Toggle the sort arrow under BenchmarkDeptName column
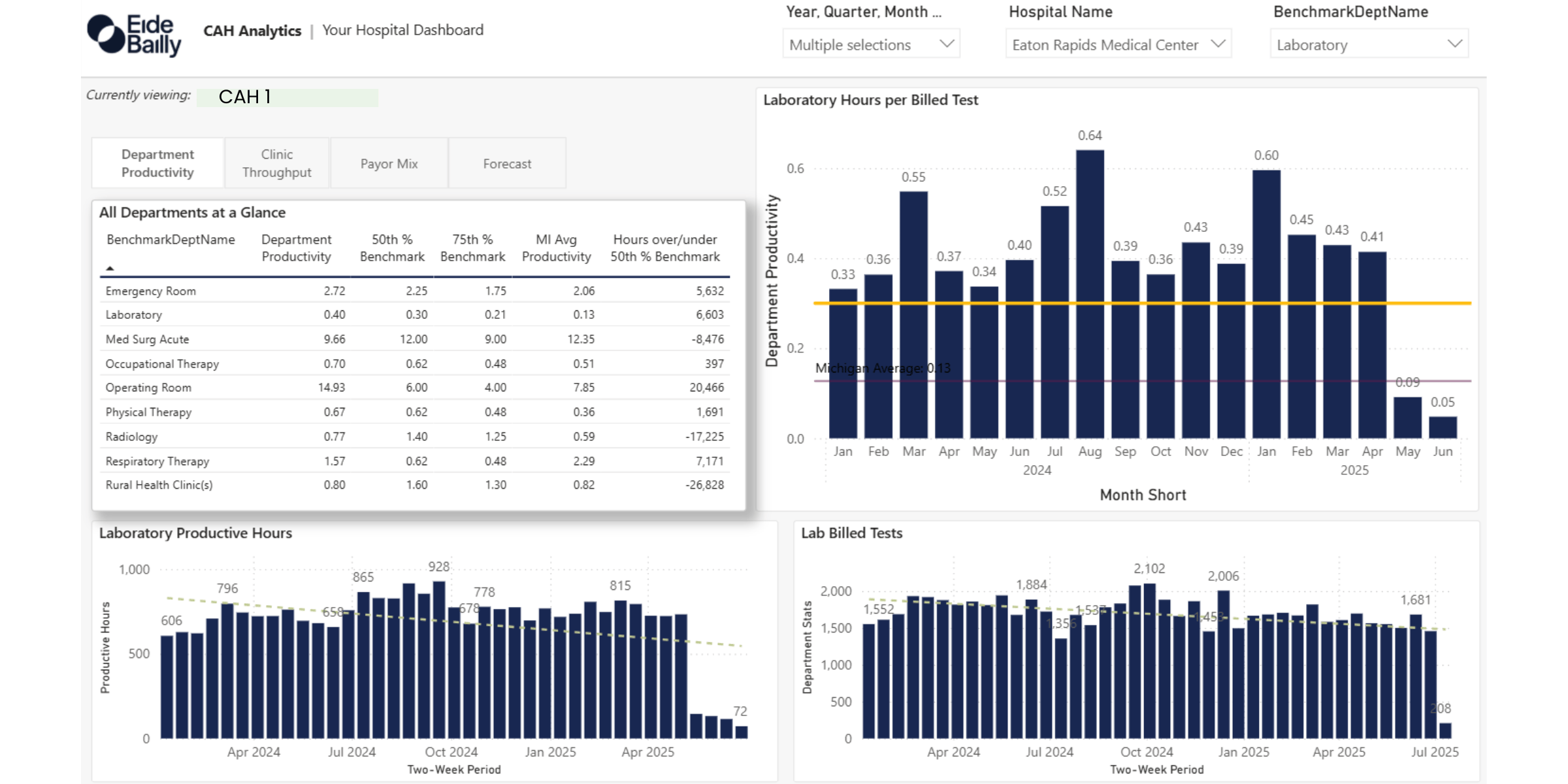This screenshot has height=784, width=1568. pos(110,268)
